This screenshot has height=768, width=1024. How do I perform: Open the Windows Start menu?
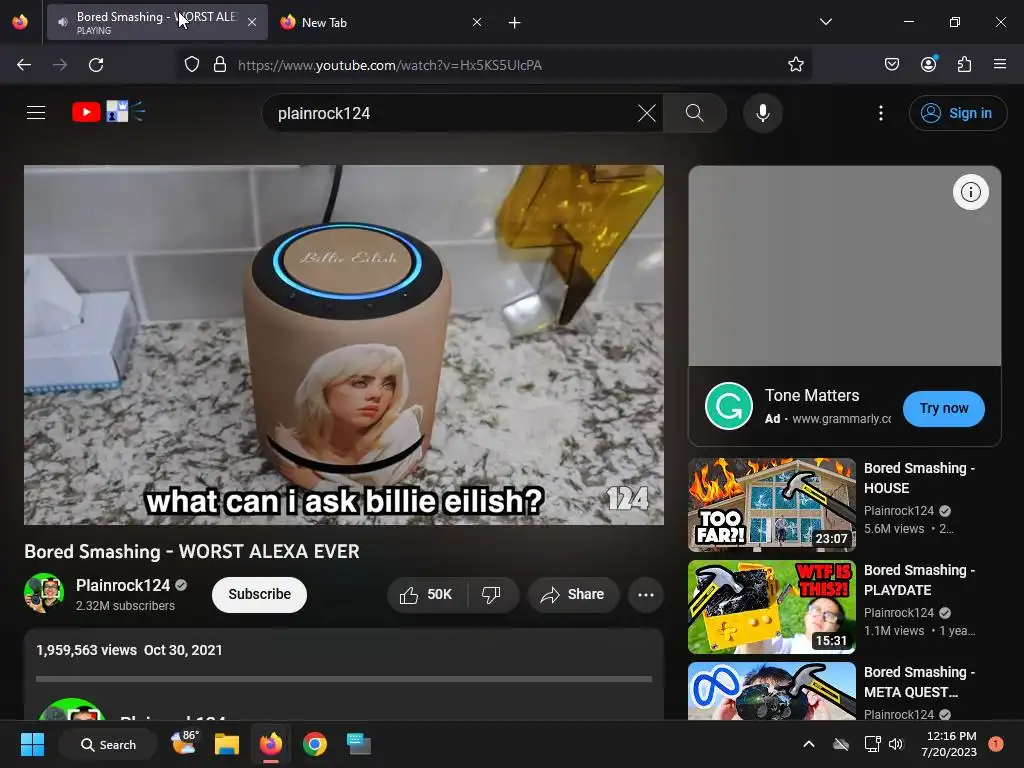pyautogui.click(x=32, y=744)
